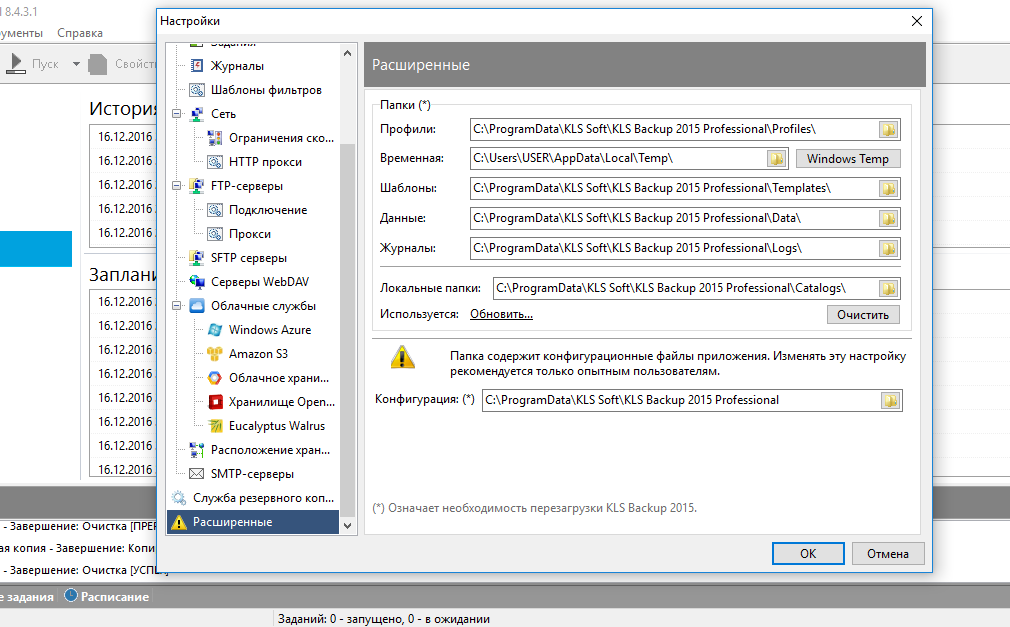Screen dimensions: 1010x627
Task: Open Windows Azure settings page
Action: pos(270,330)
